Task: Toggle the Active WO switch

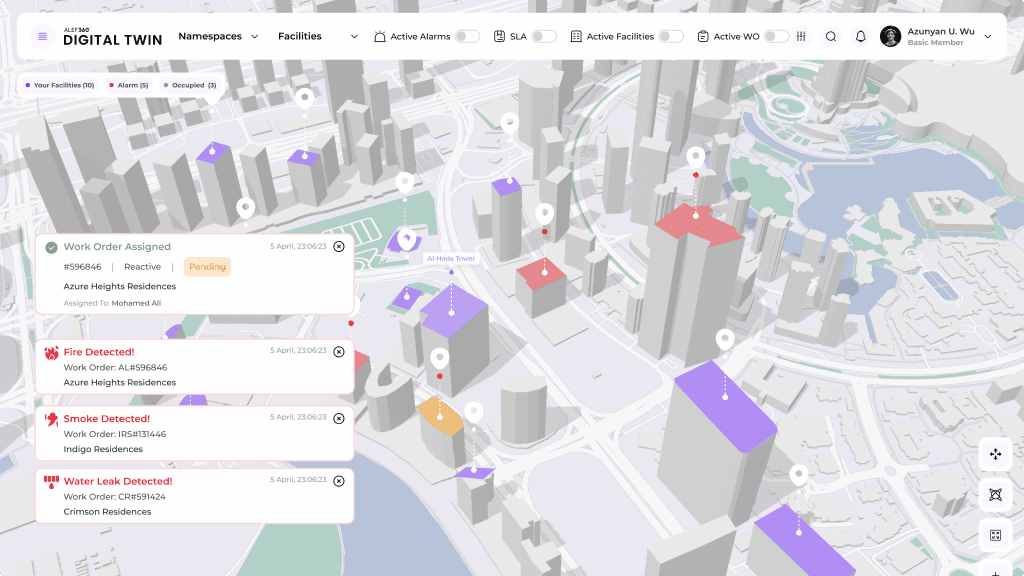Action: click(x=776, y=37)
